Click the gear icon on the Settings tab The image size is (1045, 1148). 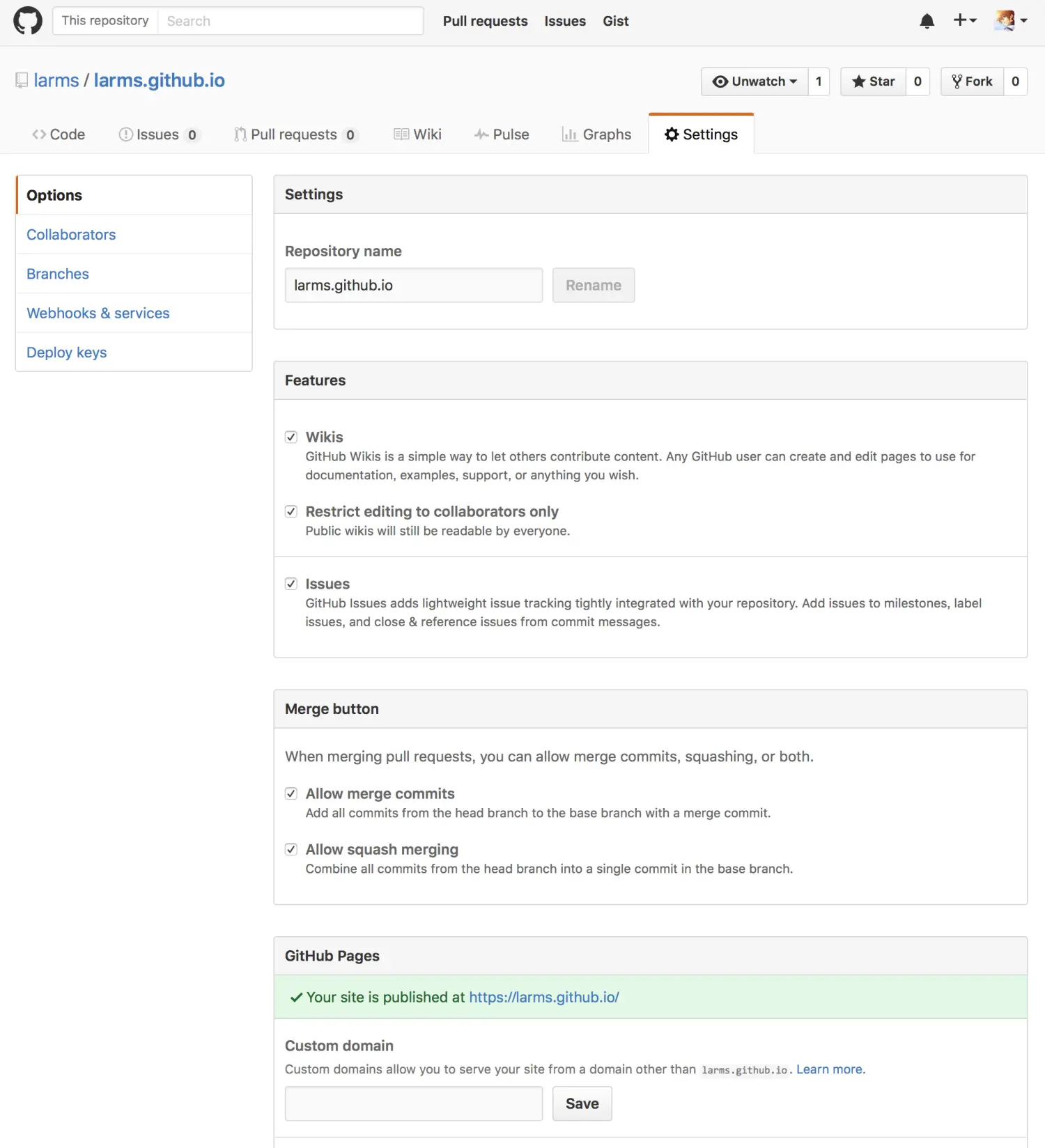pyautogui.click(x=672, y=134)
